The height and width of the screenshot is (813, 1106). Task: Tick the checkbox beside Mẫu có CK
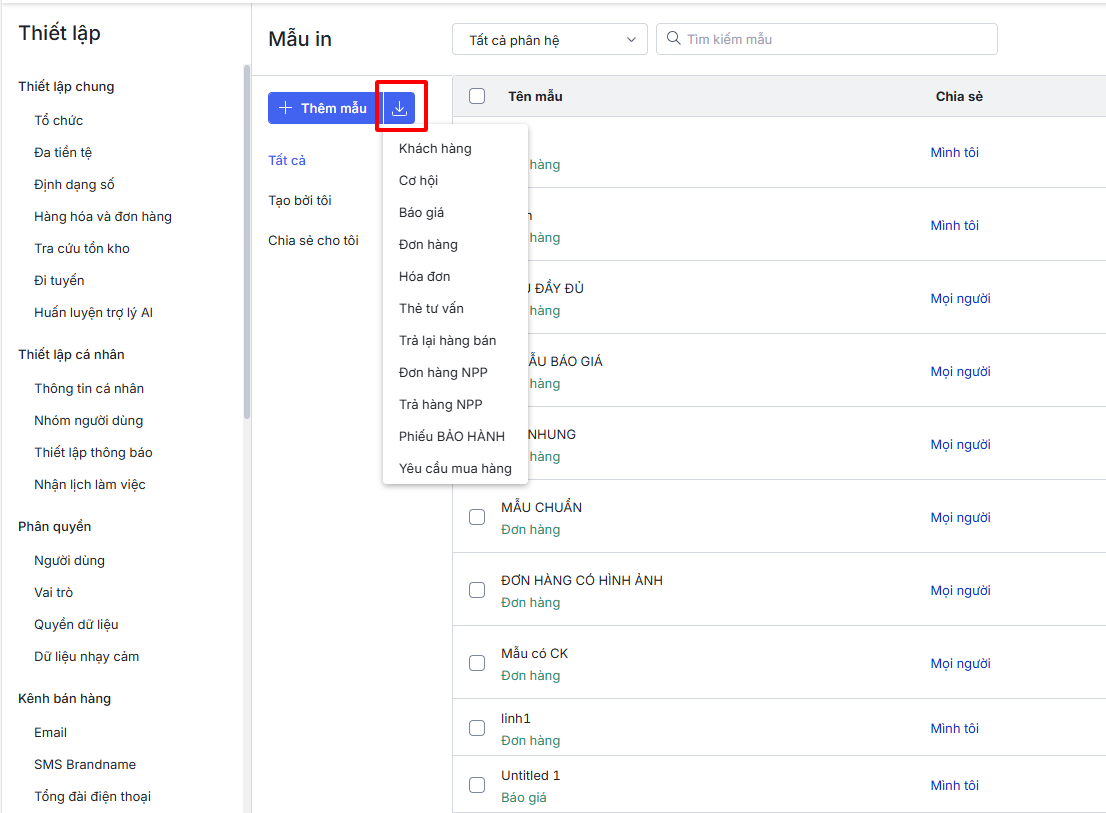(x=477, y=663)
